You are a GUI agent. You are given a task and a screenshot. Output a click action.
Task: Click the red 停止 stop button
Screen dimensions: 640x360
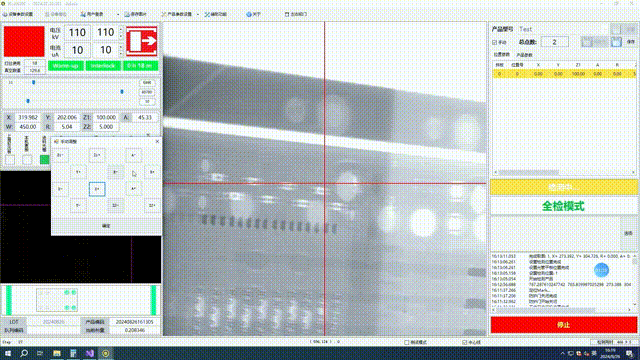(x=563, y=325)
